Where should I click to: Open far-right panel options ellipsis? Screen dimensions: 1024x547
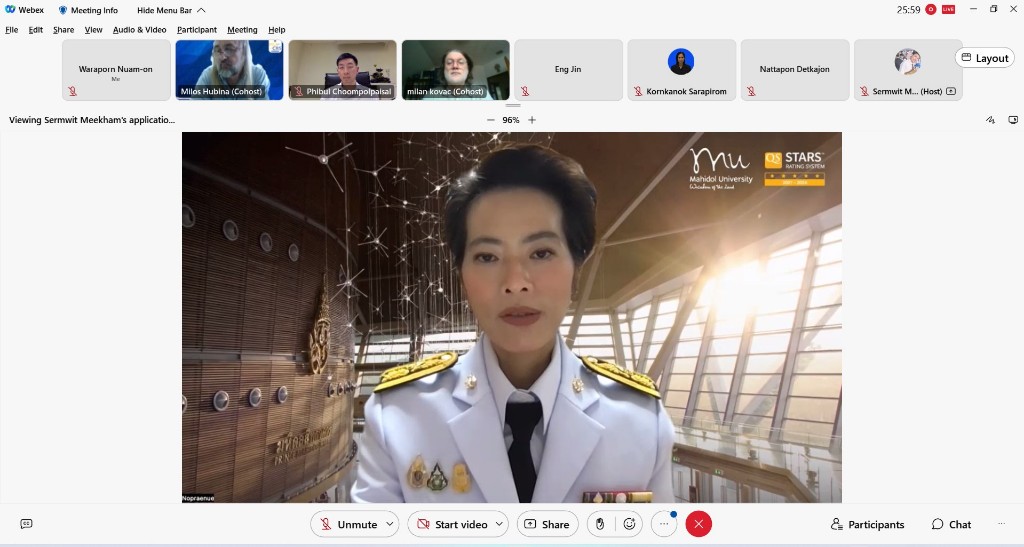tap(1001, 524)
